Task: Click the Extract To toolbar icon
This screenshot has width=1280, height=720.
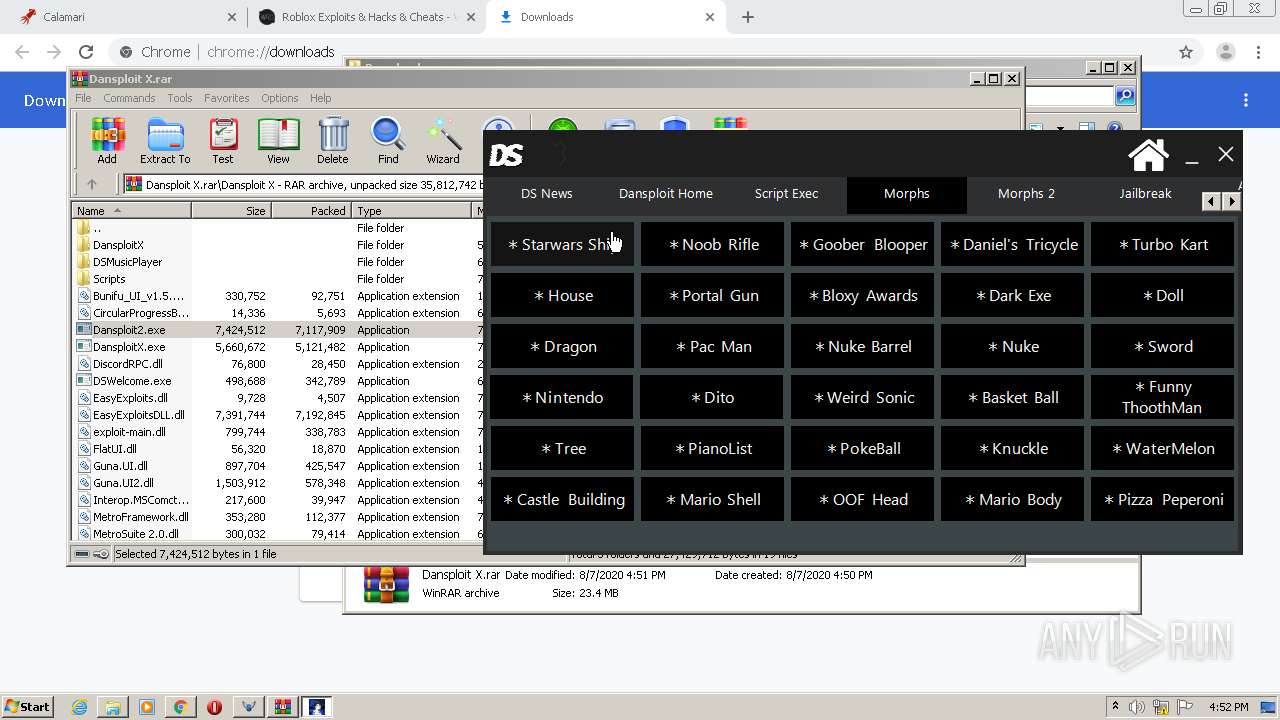Action: click(165, 140)
